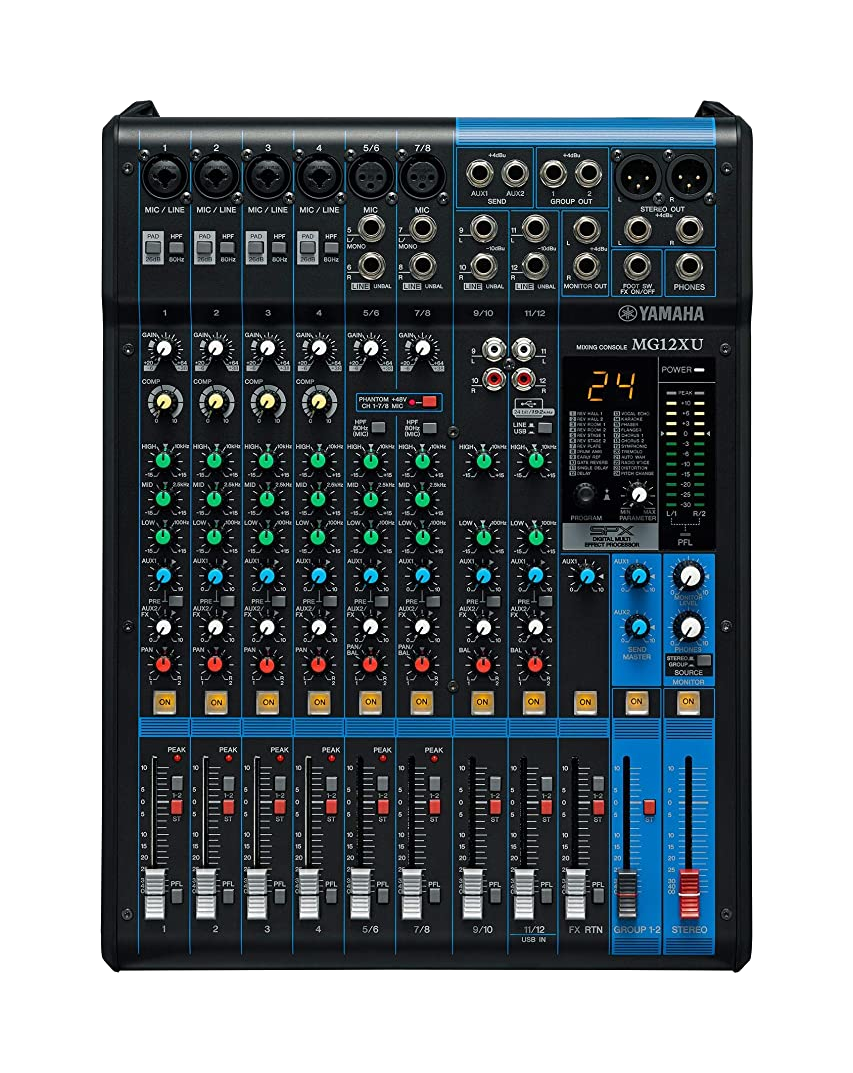The width and height of the screenshot is (853, 1073).
Task: Grab the channel 1 fader
Action: point(155,894)
